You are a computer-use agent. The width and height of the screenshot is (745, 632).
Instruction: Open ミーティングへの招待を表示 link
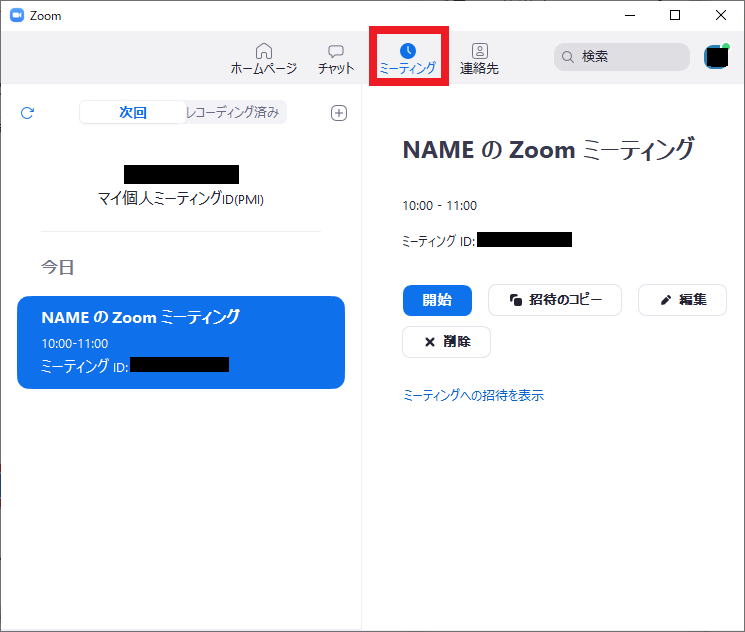point(473,395)
